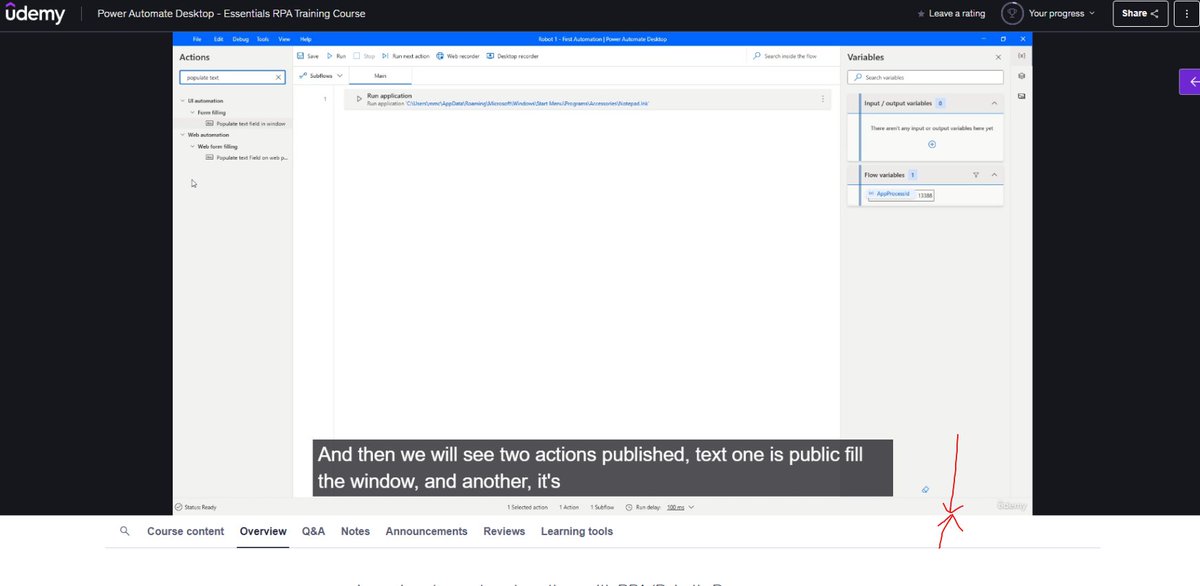Viewport: 1200px width, 586px height.
Task: Open the Reviews tab
Action: coord(504,531)
